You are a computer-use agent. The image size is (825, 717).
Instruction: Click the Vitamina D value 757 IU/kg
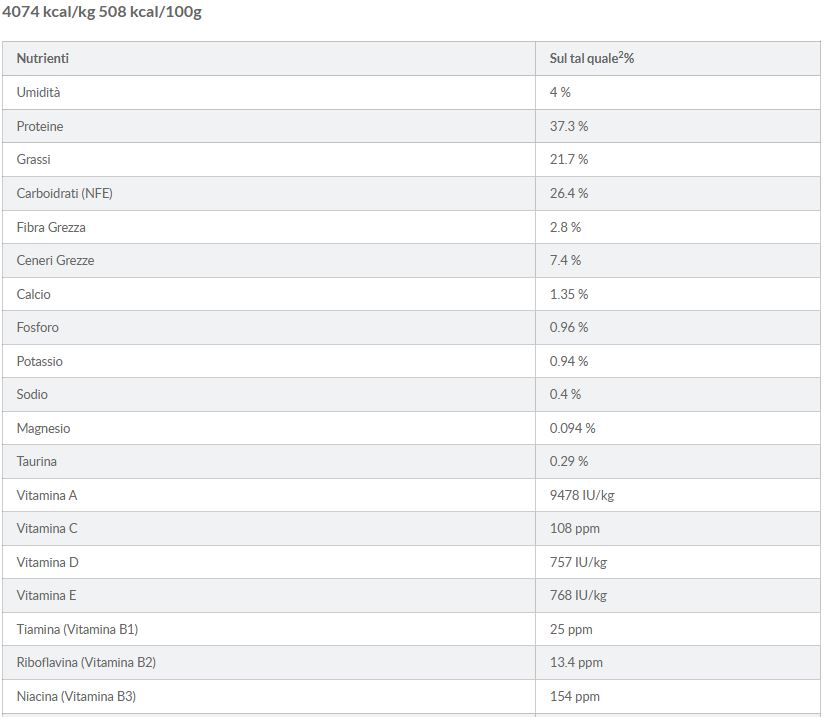[x=578, y=562]
